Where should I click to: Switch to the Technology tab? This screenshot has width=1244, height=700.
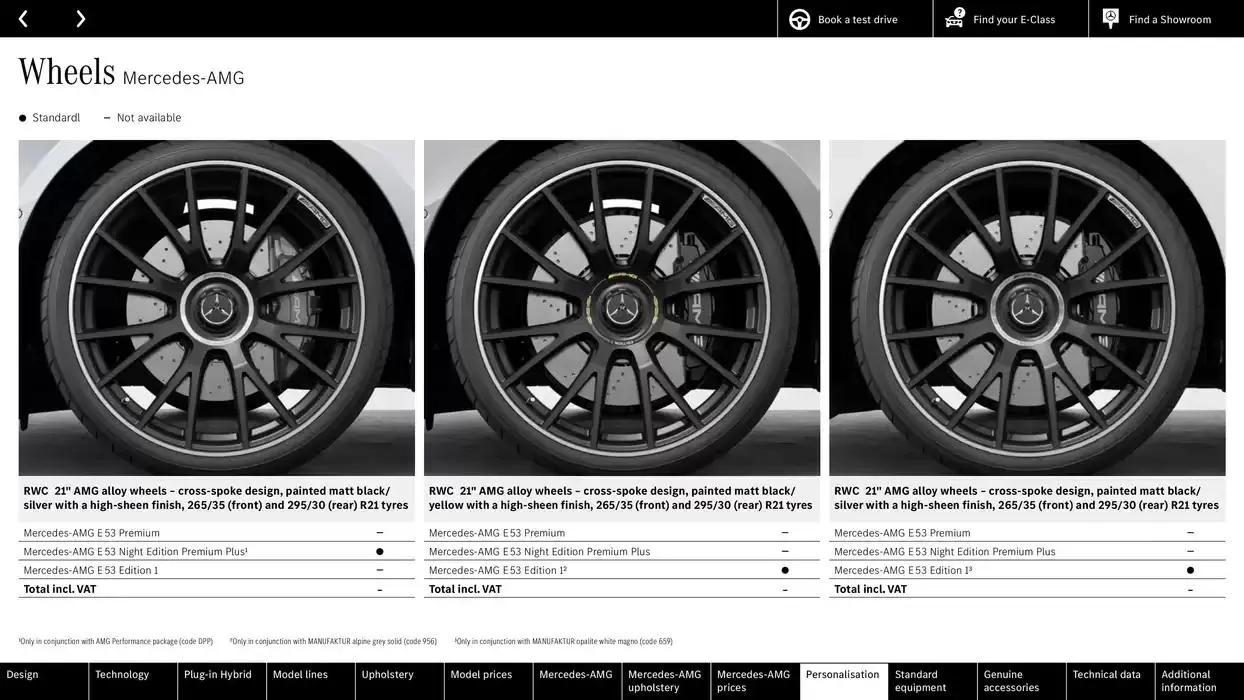[133, 681]
